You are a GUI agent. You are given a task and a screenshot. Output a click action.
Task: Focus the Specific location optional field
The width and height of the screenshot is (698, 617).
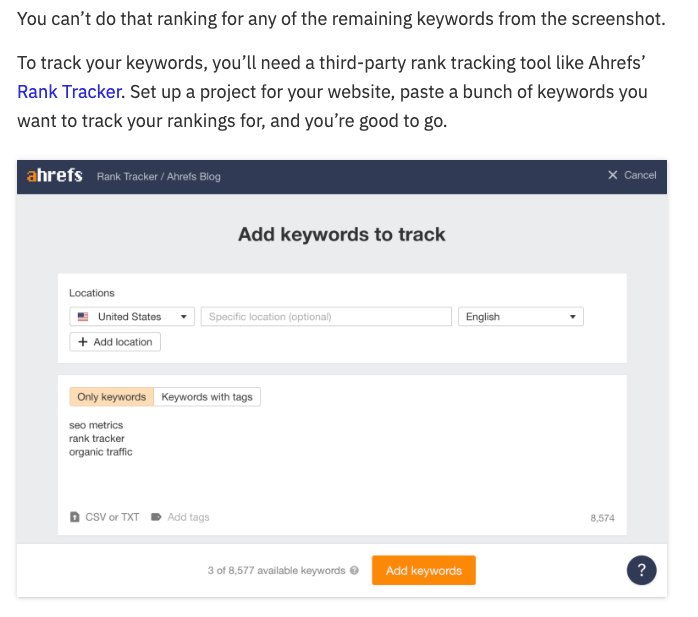(x=326, y=317)
